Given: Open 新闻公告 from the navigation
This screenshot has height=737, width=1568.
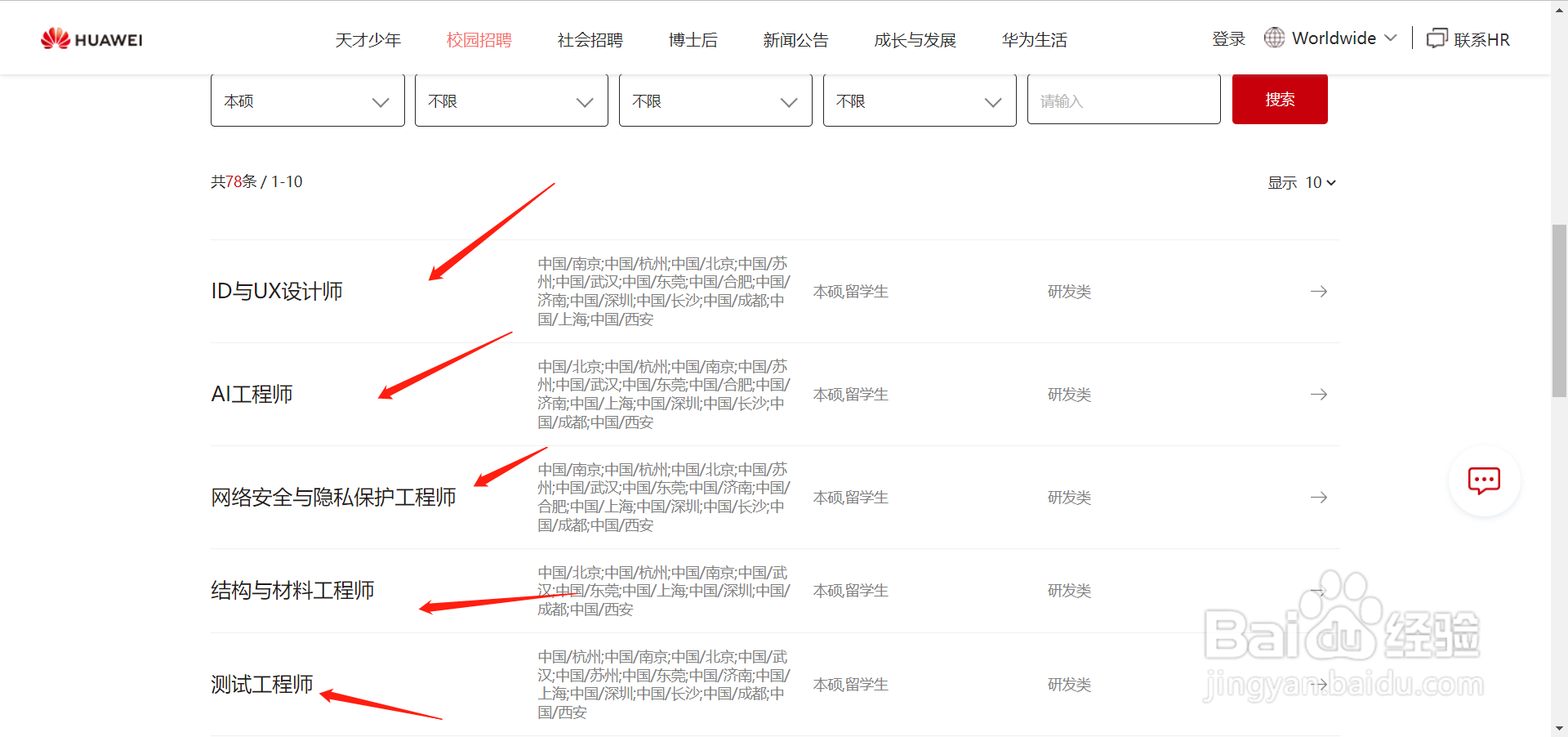Looking at the screenshot, I should coord(796,40).
